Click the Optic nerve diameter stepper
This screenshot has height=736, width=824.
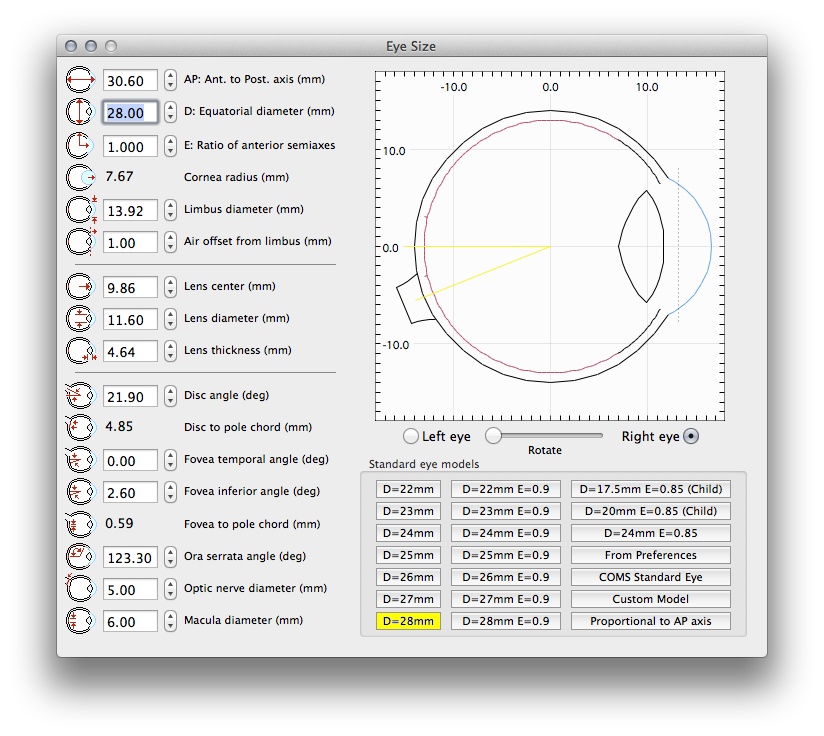point(170,589)
